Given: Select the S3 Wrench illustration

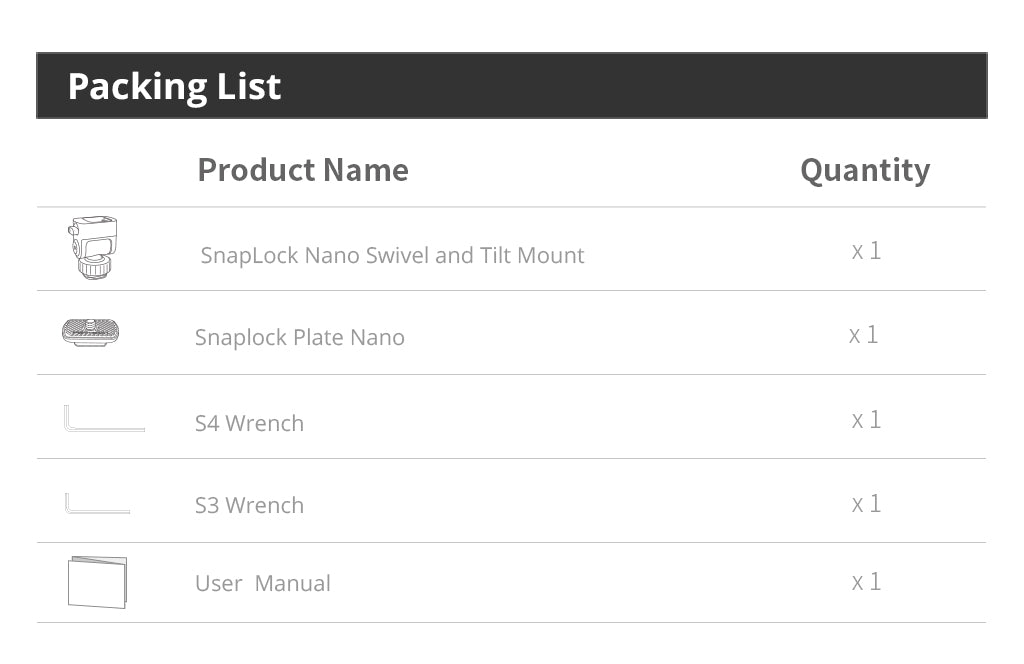Looking at the screenshot, I should (x=97, y=504).
